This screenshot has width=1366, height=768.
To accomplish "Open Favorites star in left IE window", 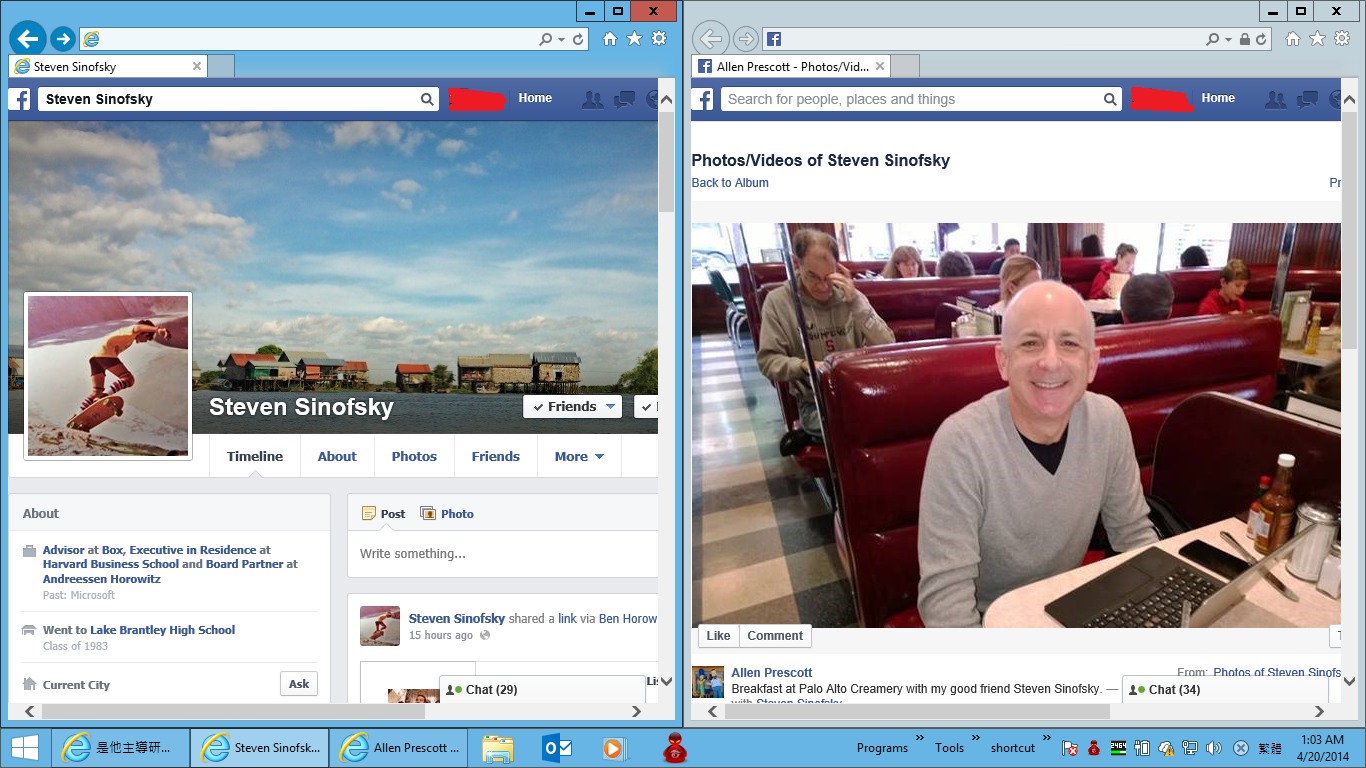I will point(634,39).
